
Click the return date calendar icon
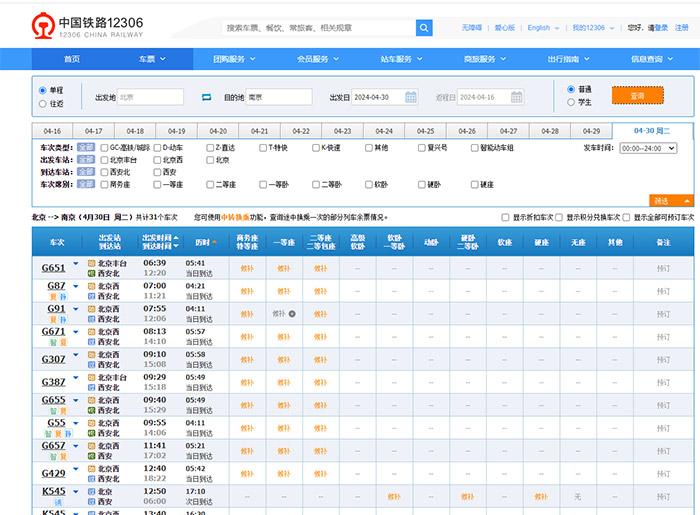(516, 97)
